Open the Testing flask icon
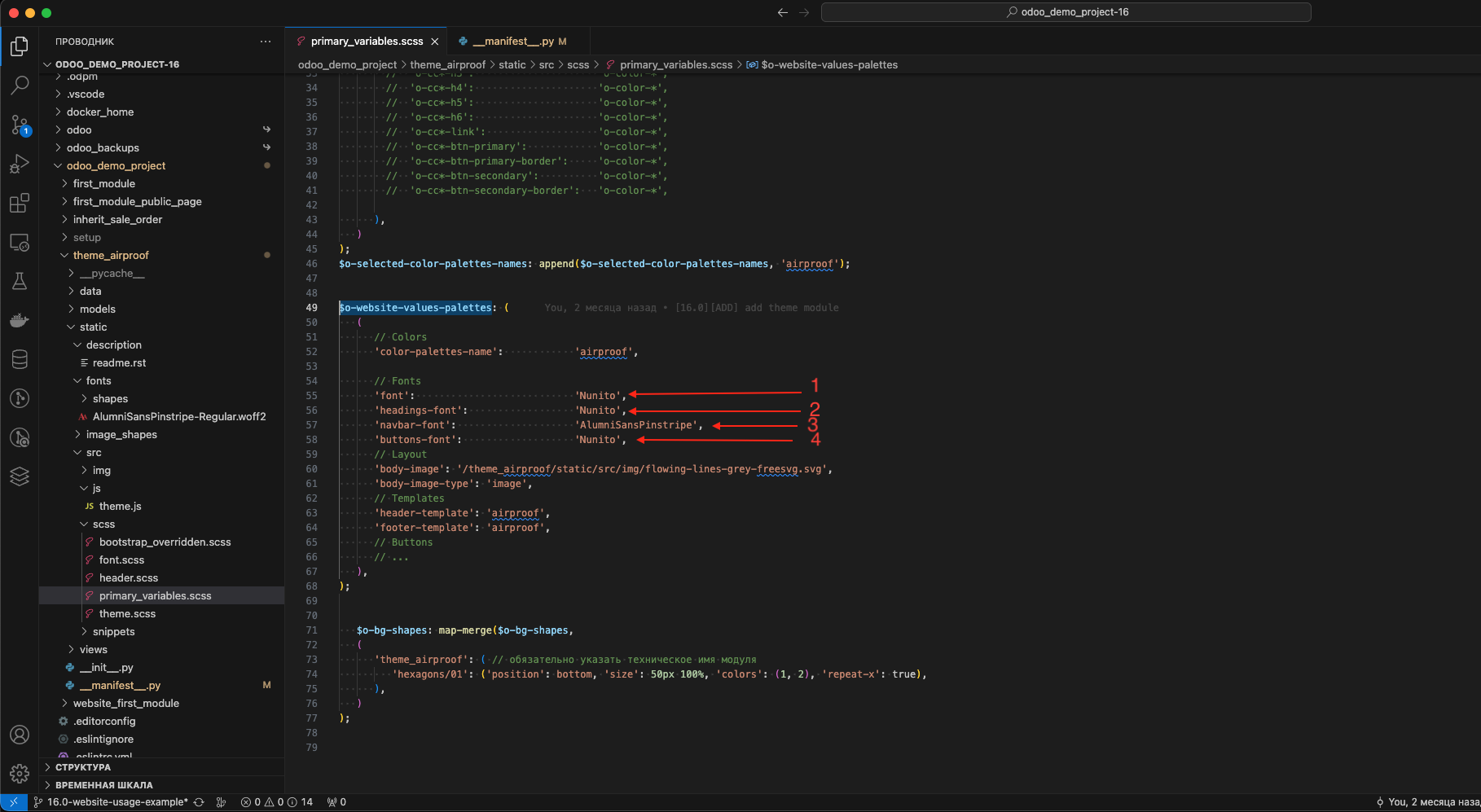The width and height of the screenshot is (1481, 812). click(20, 281)
